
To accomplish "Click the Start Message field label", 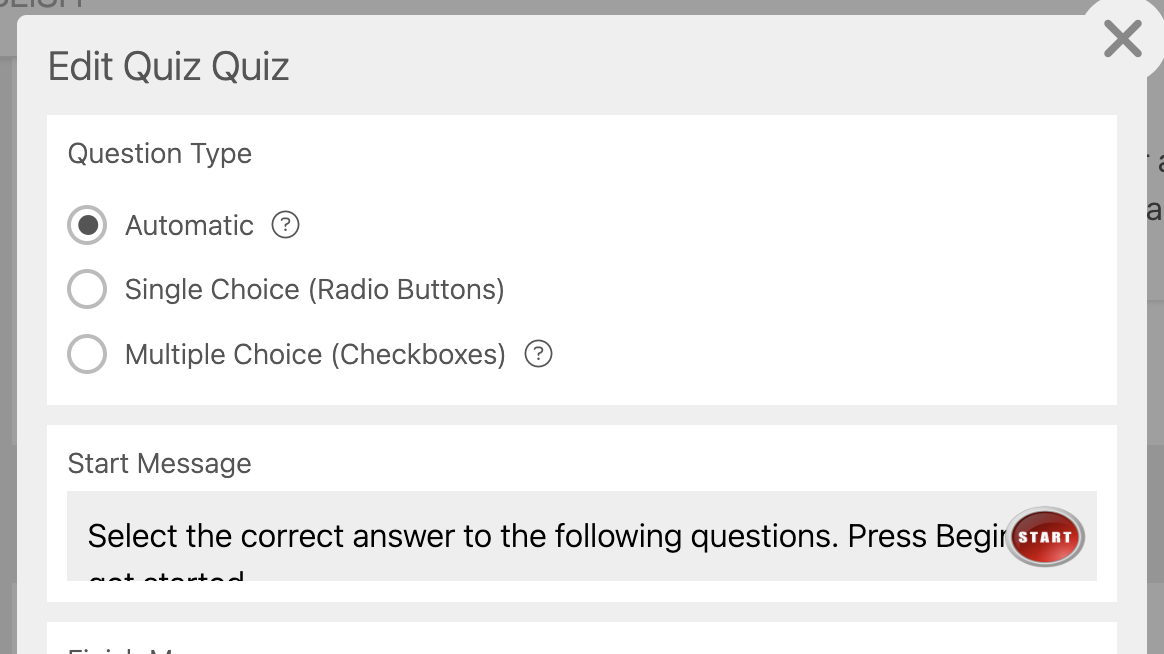I will click(160, 464).
